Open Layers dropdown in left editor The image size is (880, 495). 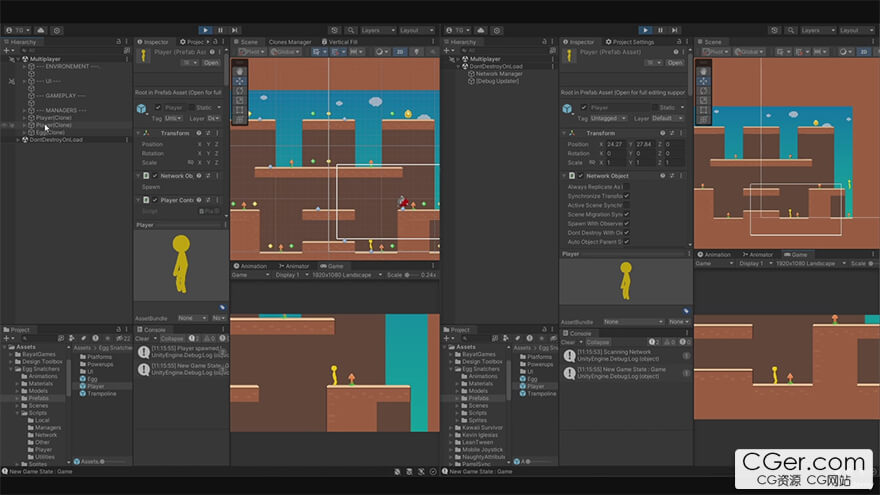[378, 30]
